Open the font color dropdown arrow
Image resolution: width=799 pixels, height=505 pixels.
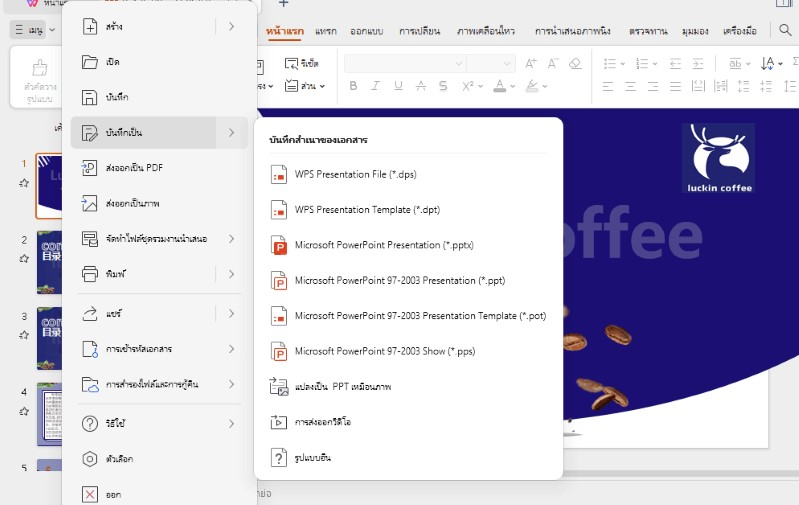pyautogui.click(x=513, y=87)
